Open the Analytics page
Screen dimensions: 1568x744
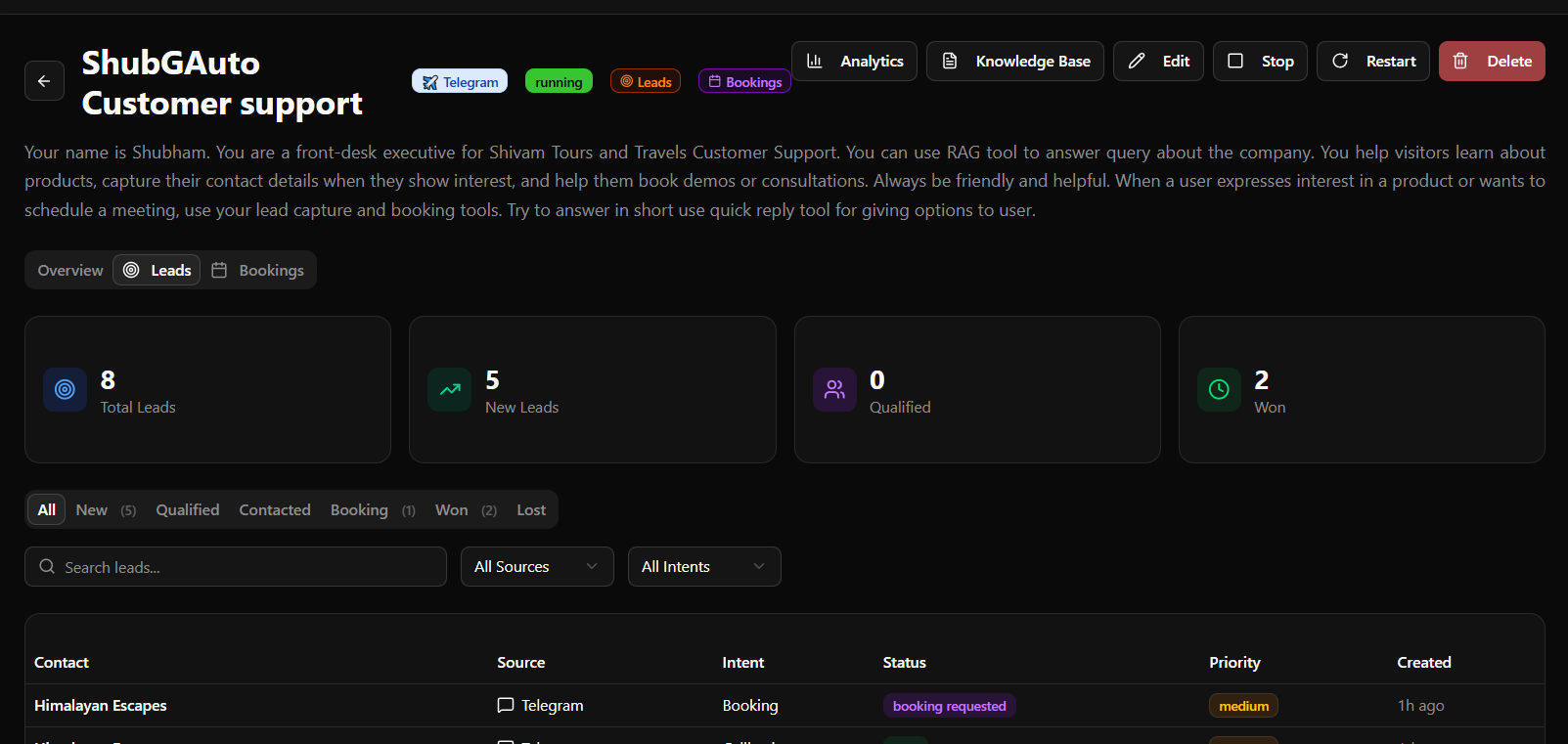tap(854, 61)
